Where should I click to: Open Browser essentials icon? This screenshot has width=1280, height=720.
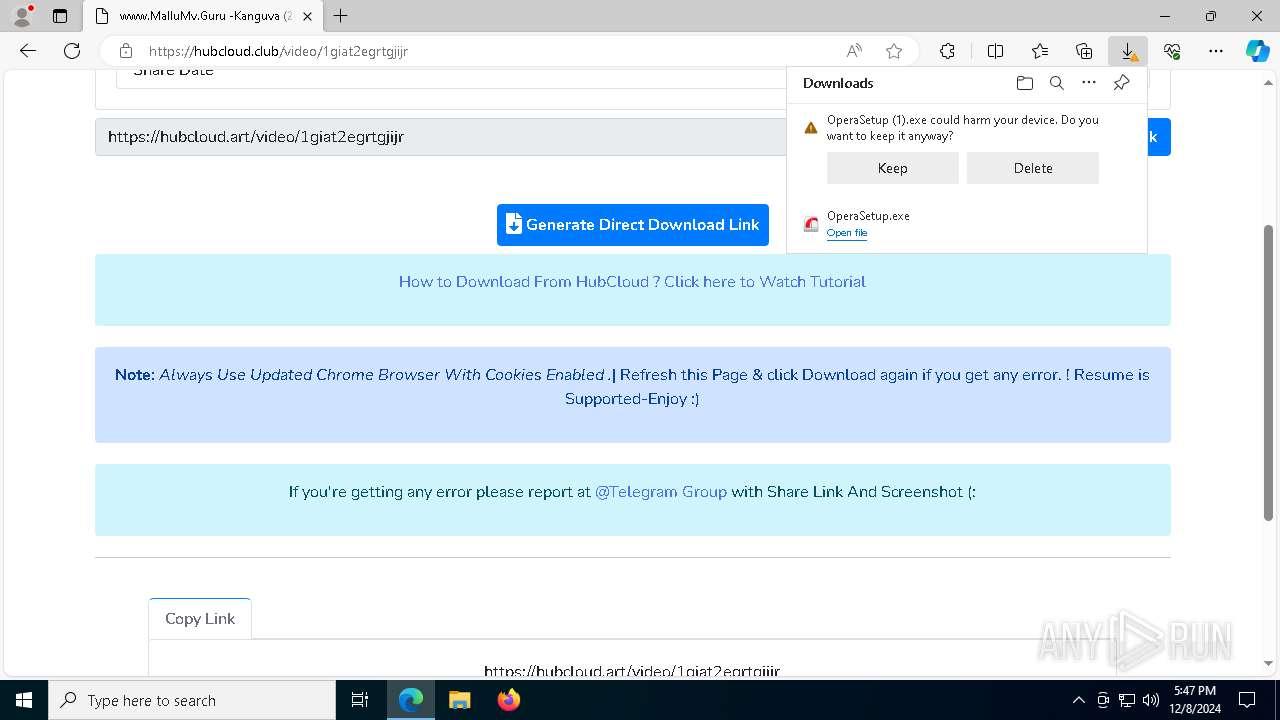coord(1172,51)
